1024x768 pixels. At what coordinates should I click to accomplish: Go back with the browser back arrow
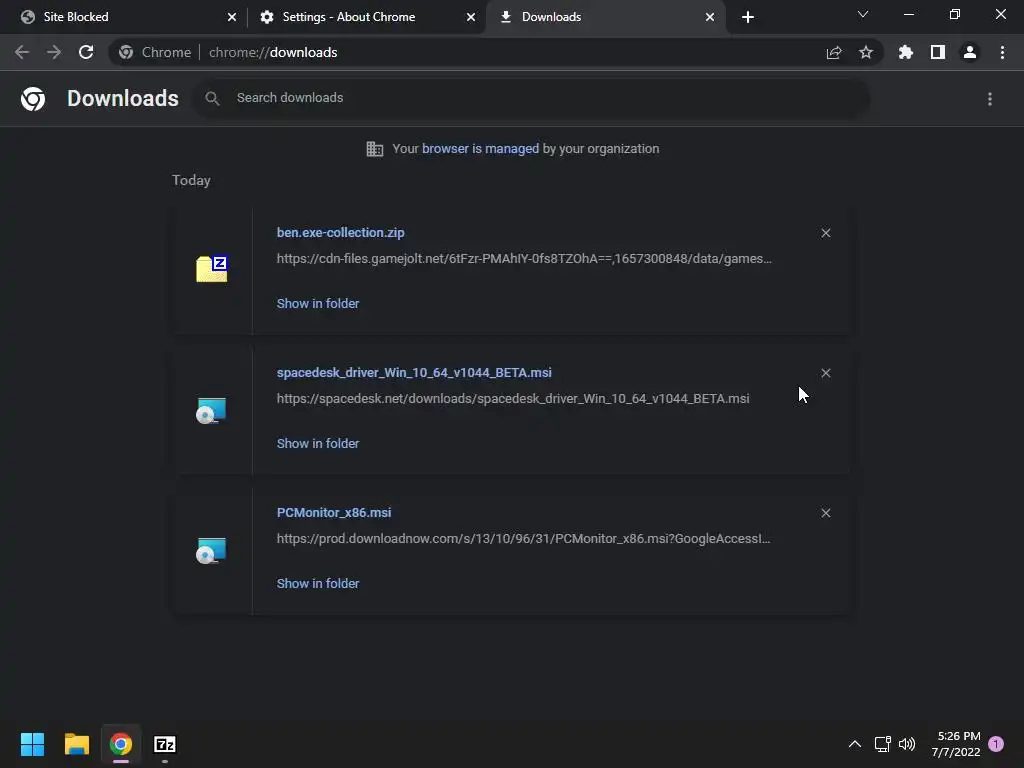click(x=22, y=52)
